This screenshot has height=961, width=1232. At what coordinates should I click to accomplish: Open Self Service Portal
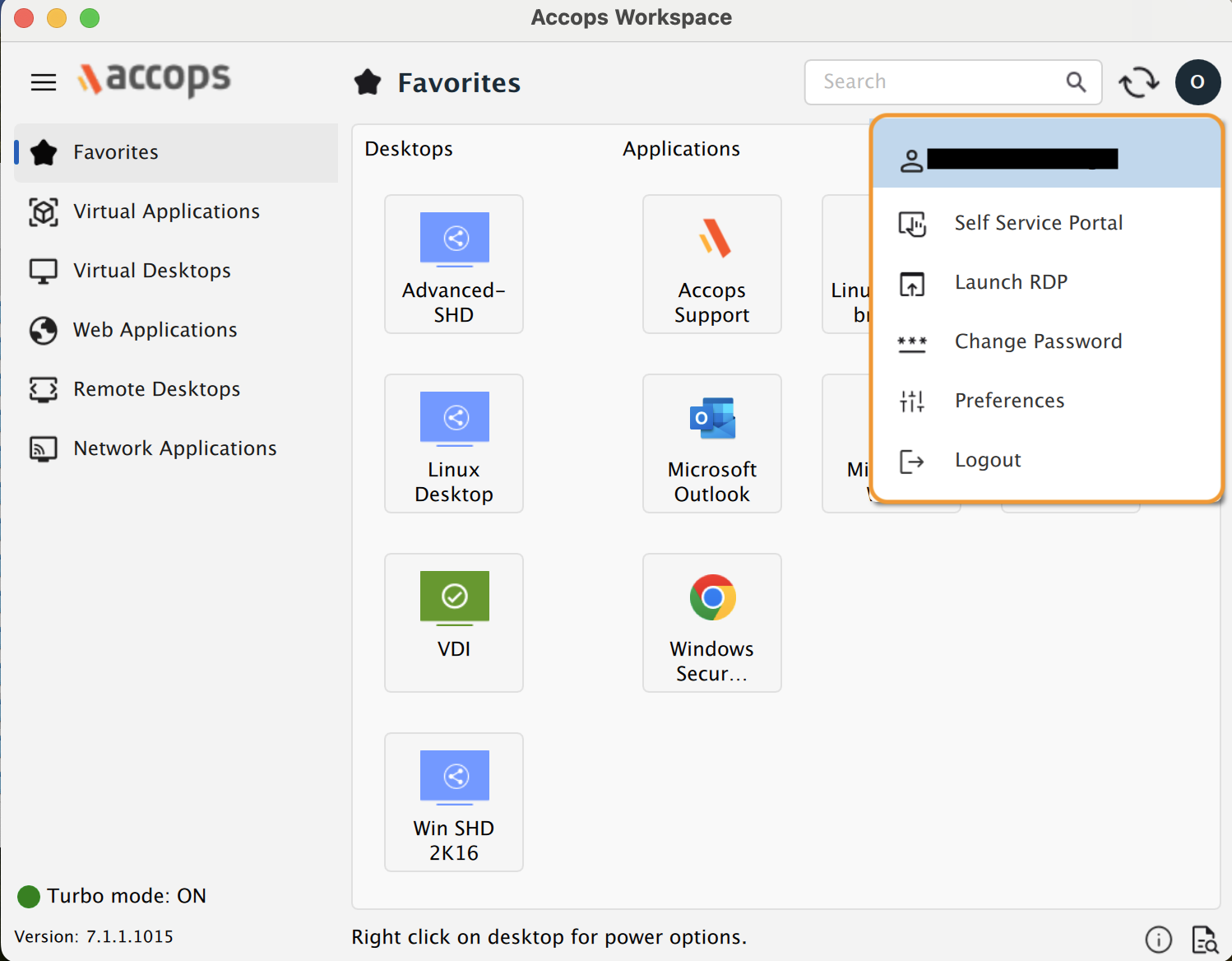[1038, 223]
